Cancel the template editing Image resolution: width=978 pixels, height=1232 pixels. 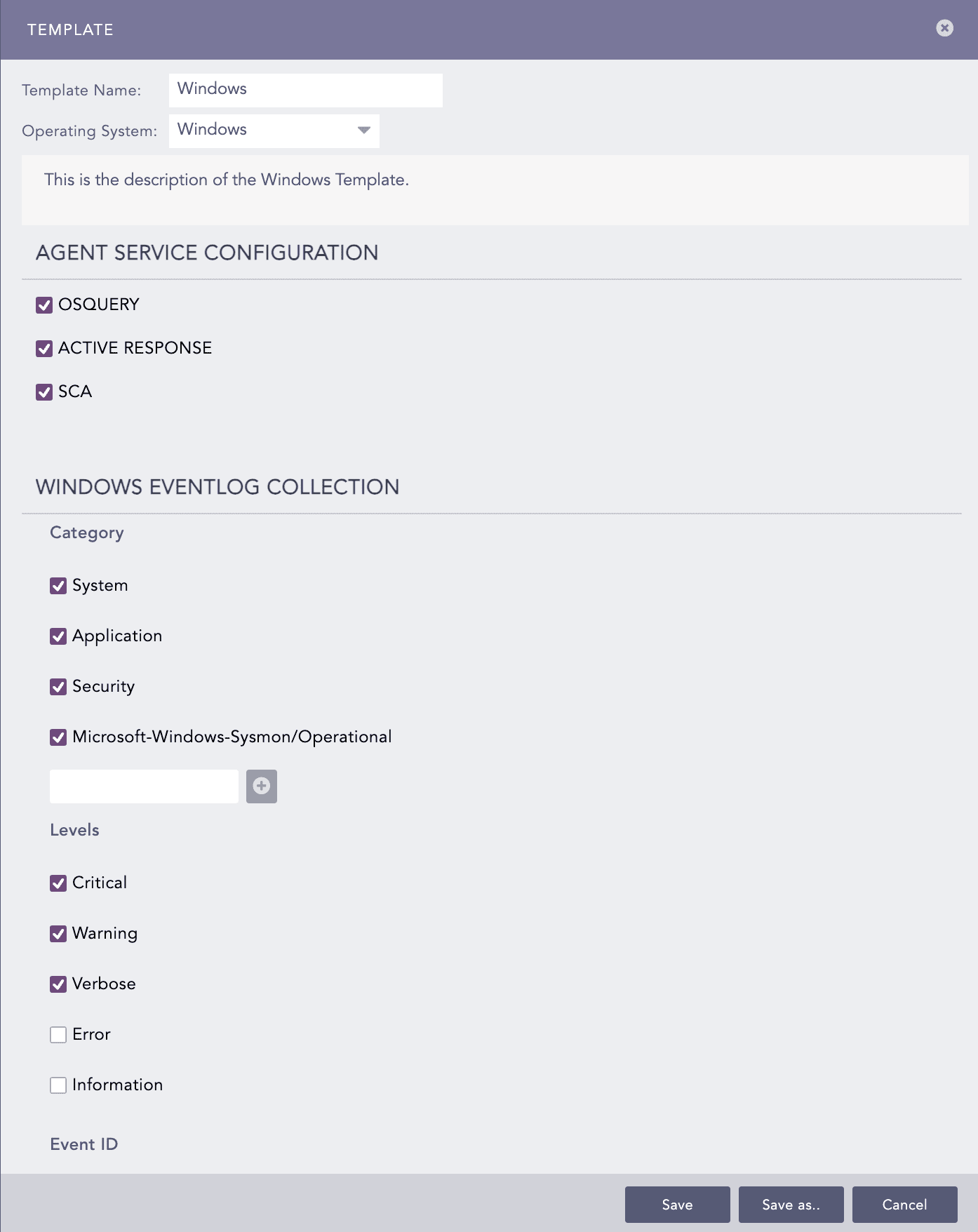point(904,1205)
